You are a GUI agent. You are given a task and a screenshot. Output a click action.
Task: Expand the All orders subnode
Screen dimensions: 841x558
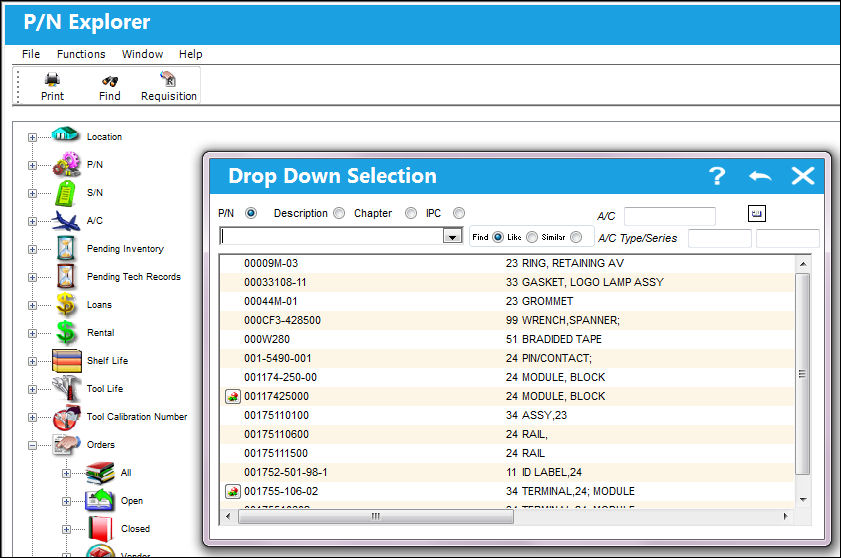[66, 473]
